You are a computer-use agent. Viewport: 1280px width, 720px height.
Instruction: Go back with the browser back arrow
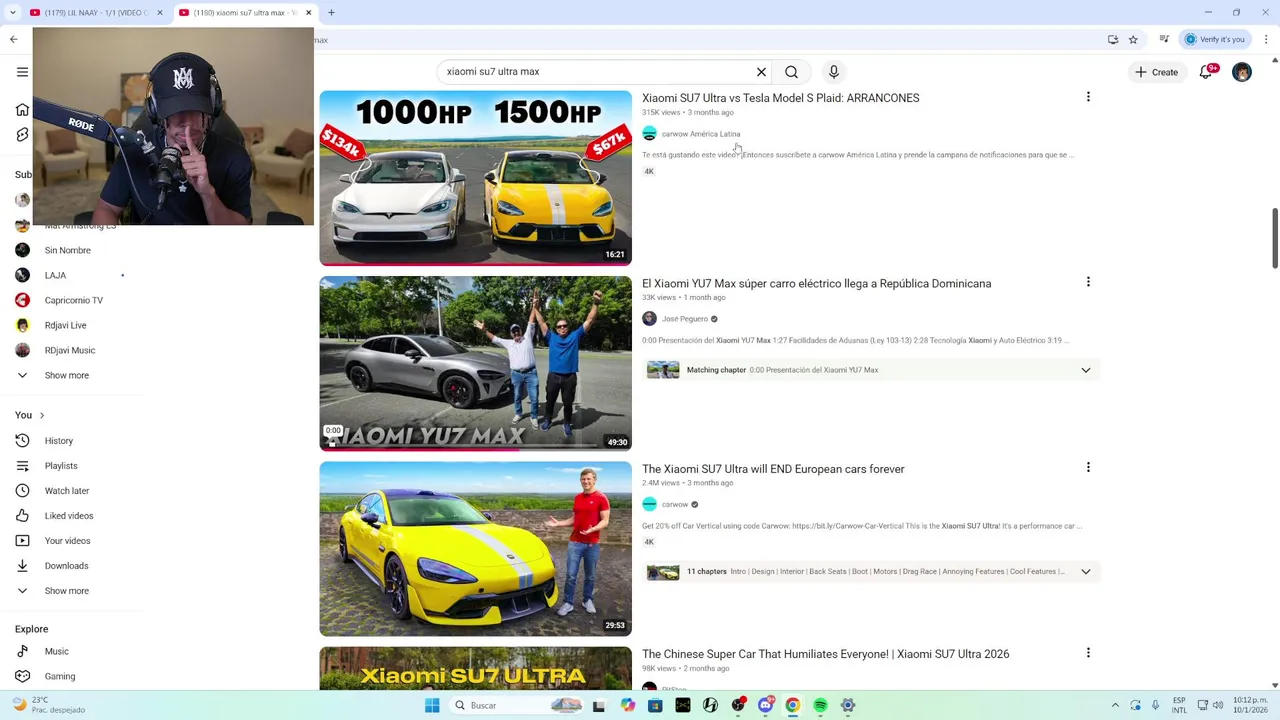13,39
